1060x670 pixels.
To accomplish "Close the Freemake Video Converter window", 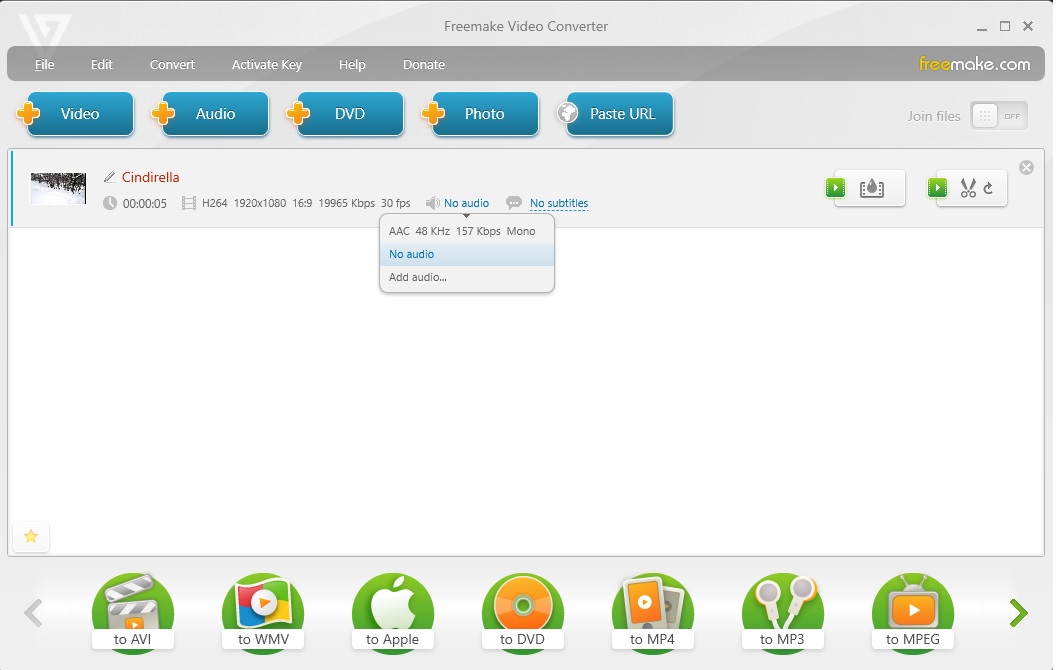I will pyautogui.click(x=1028, y=26).
